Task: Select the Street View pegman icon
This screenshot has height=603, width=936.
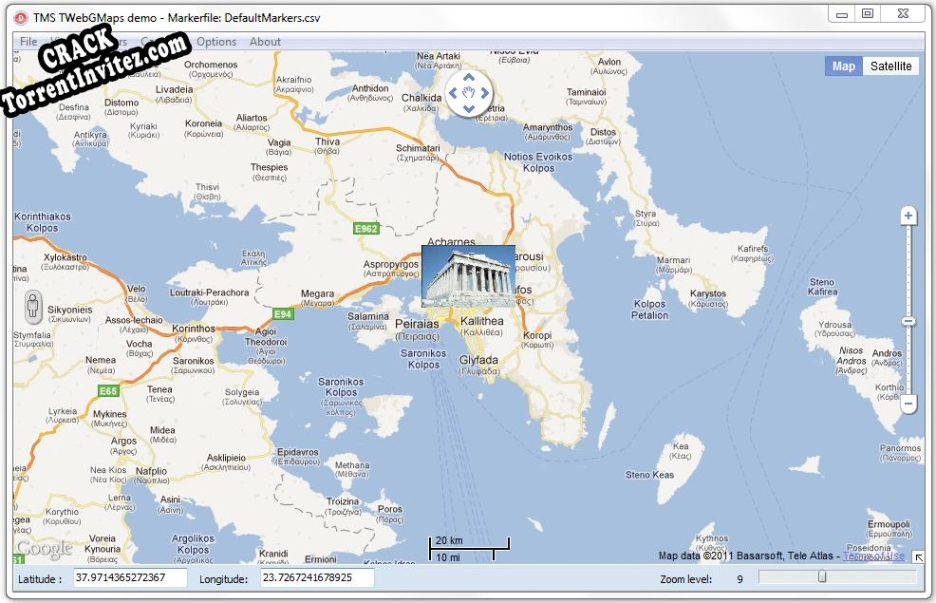Action: tap(33, 305)
